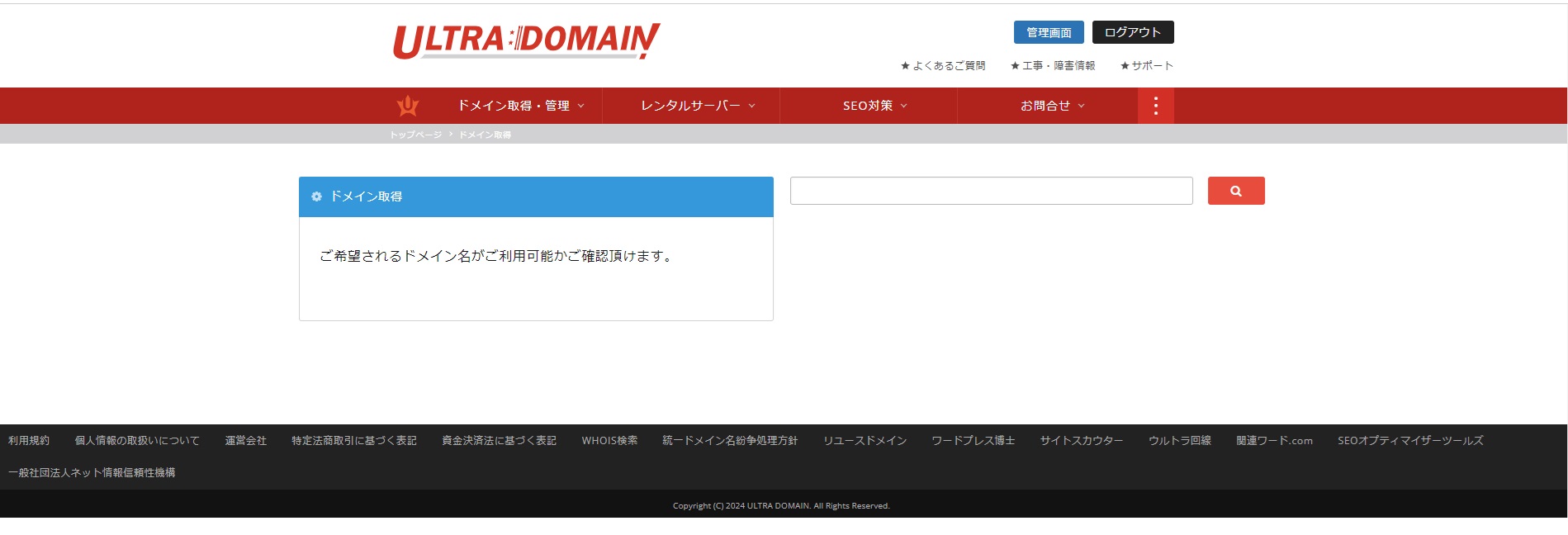Screen dimensions: 1568x535
Task: Click the red magnifier search button
Action: pos(1235,191)
